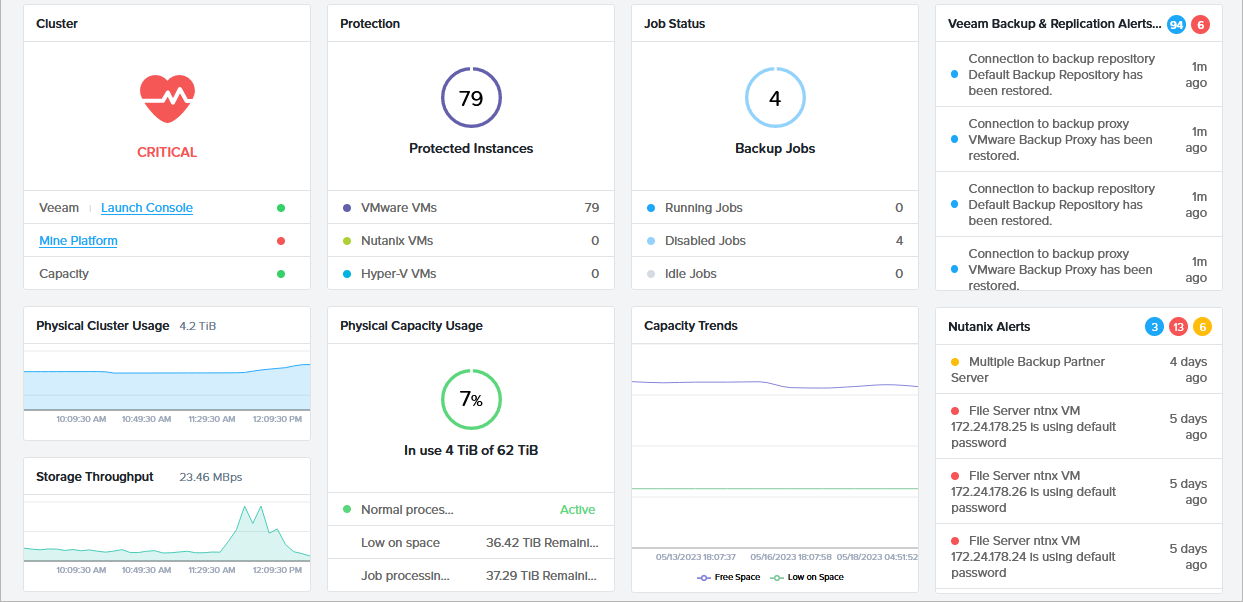Click the Protected Instances label
Viewport: 1243px width, 602px height.
tap(471, 149)
